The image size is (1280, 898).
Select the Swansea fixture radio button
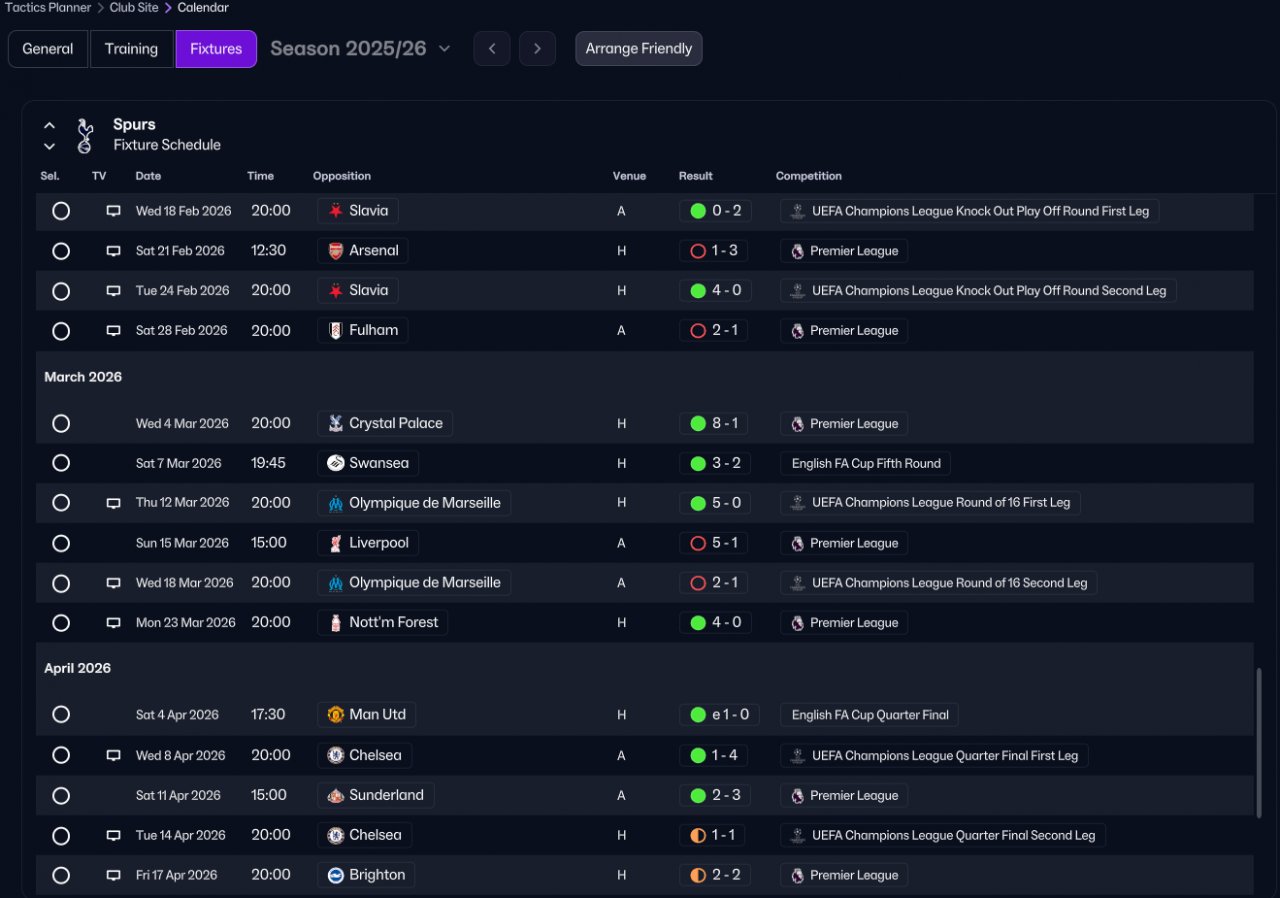pyautogui.click(x=61, y=463)
